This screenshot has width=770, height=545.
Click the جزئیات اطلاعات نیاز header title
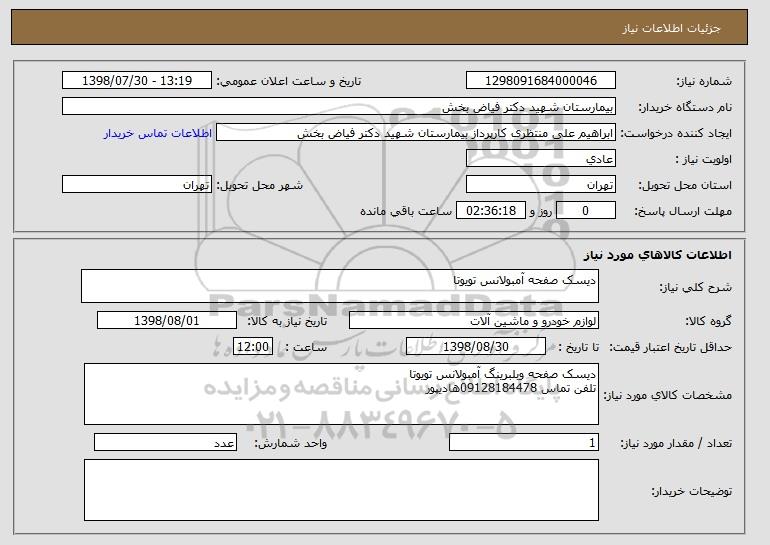coord(671,28)
